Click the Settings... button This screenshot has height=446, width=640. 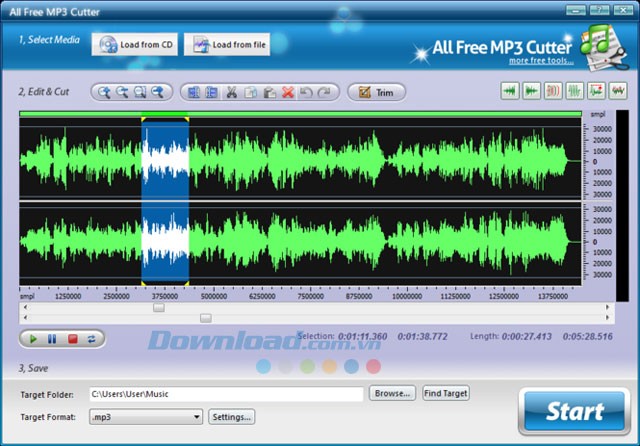pos(231,416)
